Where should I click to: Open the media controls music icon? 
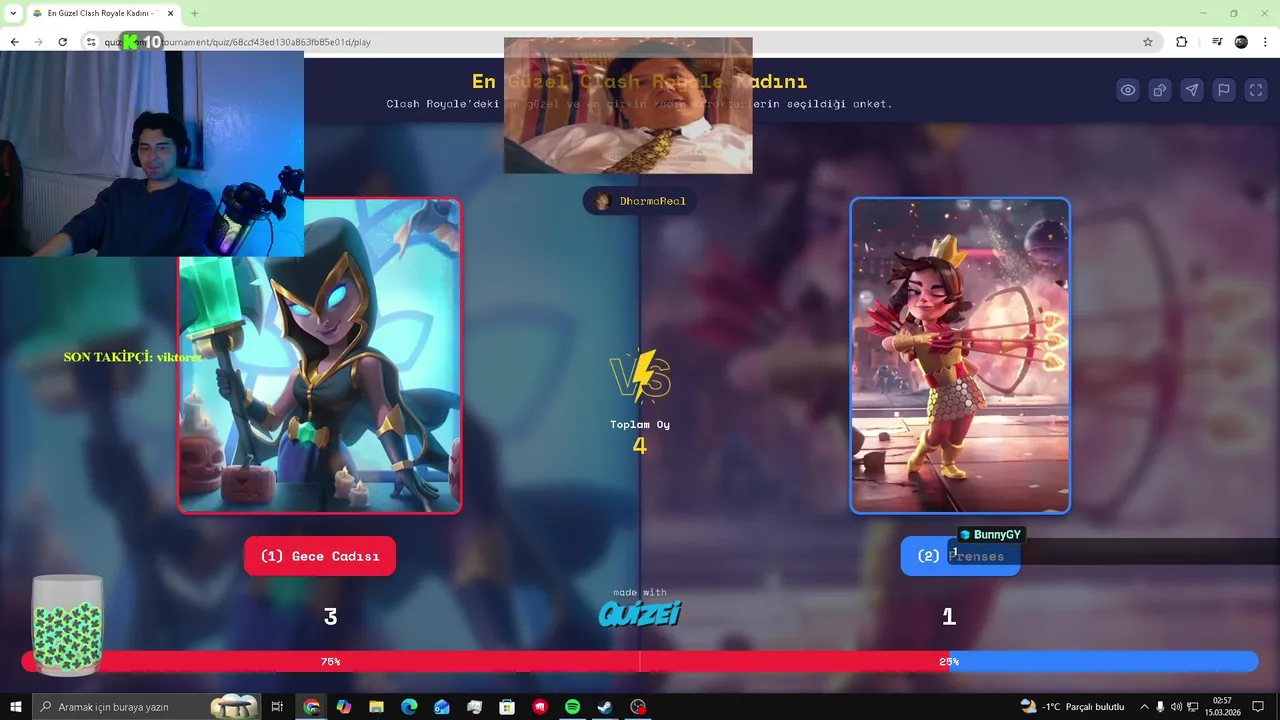coord(1217,42)
